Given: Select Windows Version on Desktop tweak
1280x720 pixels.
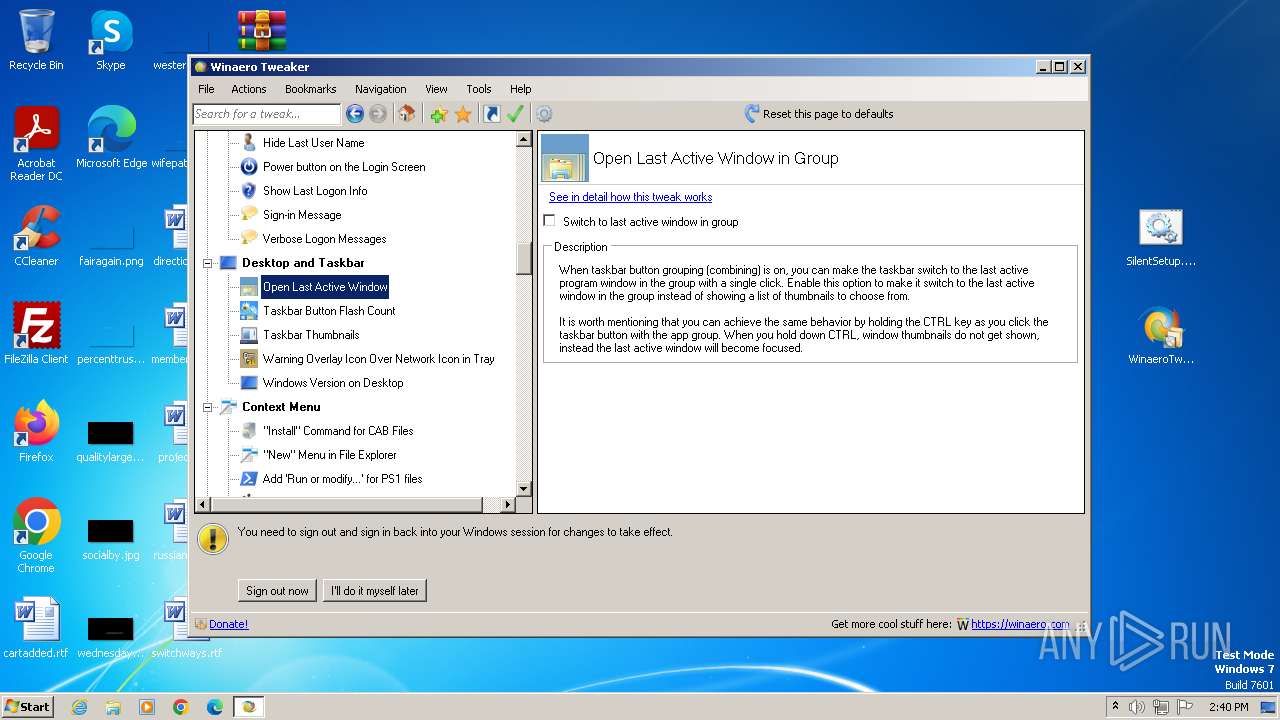Looking at the screenshot, I should 333,383.
